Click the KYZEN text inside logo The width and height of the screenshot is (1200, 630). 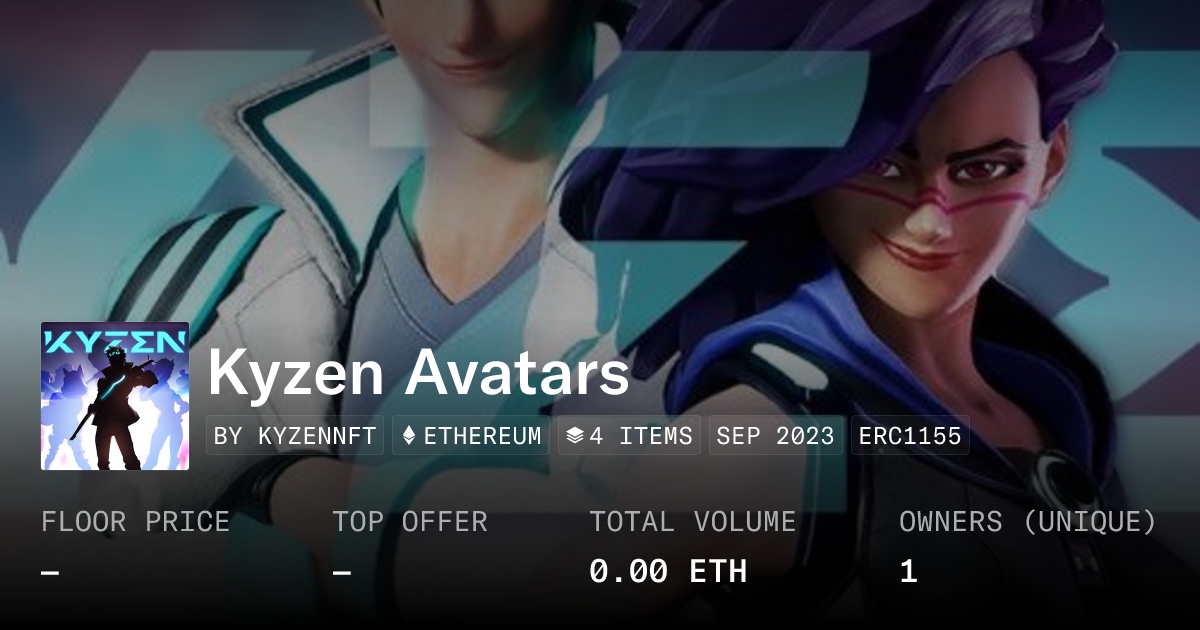[x=115, y=341]
